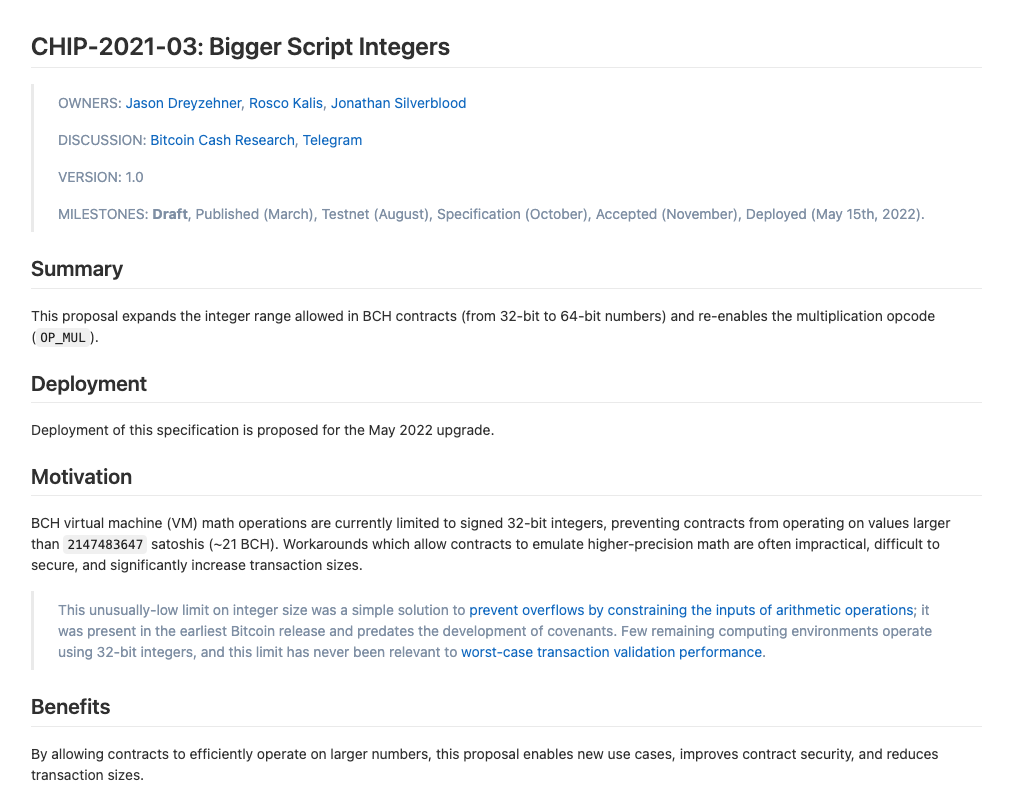Open Jonathan Silverblood owner link
The width and height of the screenshot is (1013, 788).
(x=399, y=103)
